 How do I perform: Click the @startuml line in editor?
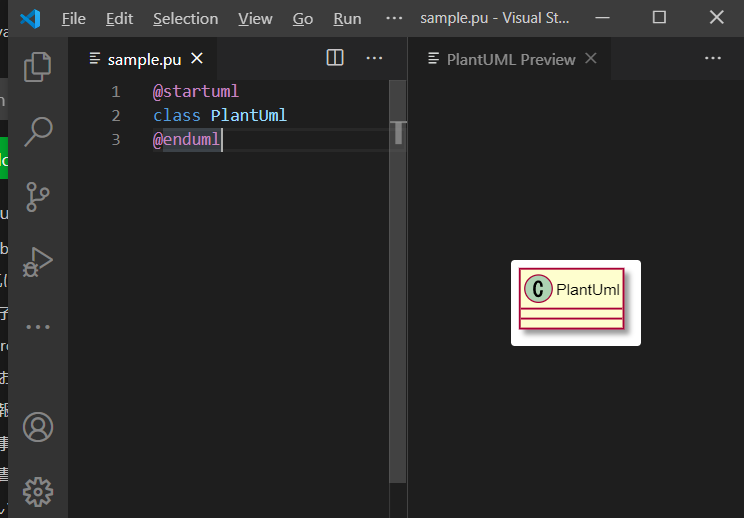pyautogui.click(x=196, y=91)
